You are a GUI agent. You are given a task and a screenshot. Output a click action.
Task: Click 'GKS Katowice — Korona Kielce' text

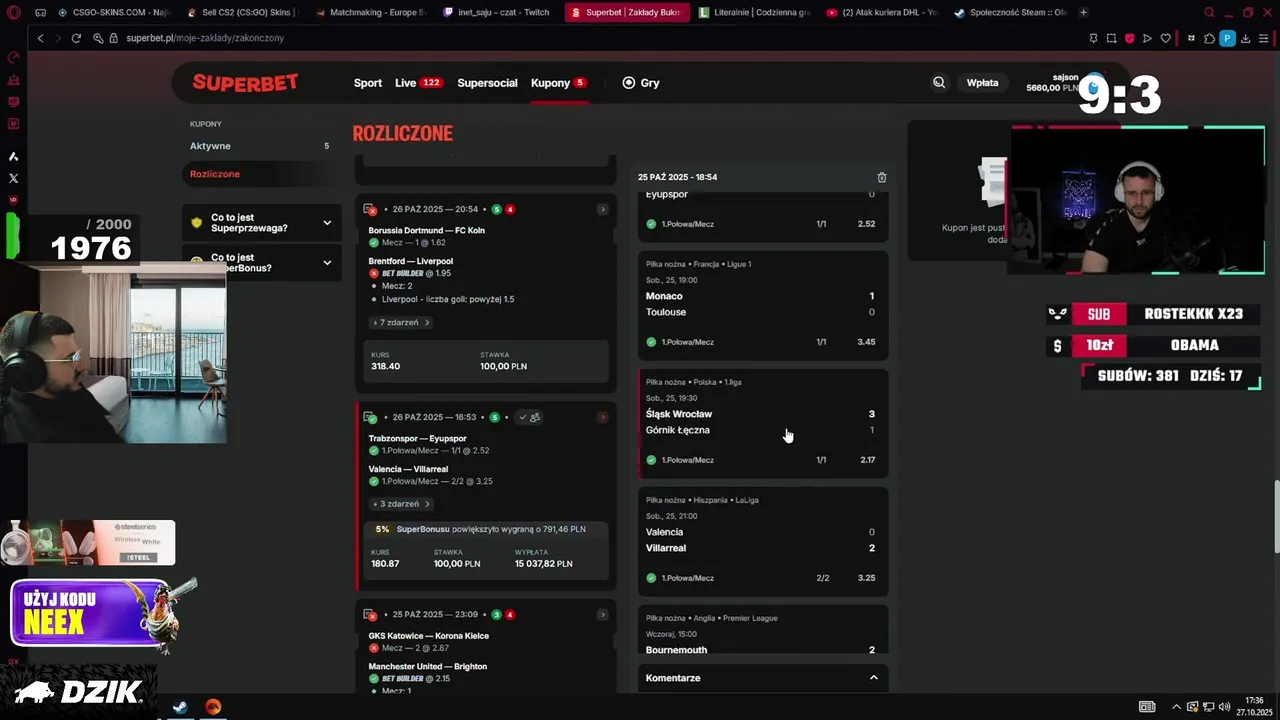point(428,636)
